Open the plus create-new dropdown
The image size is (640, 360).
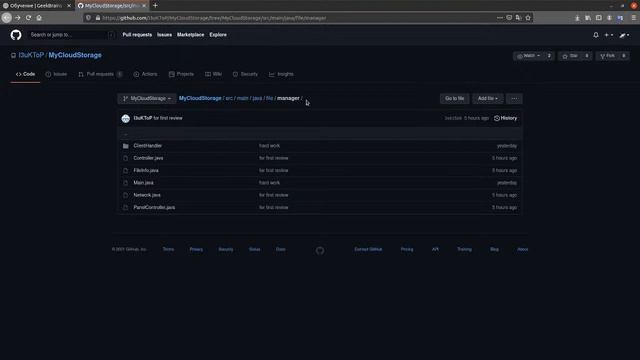tap(609, 35)
